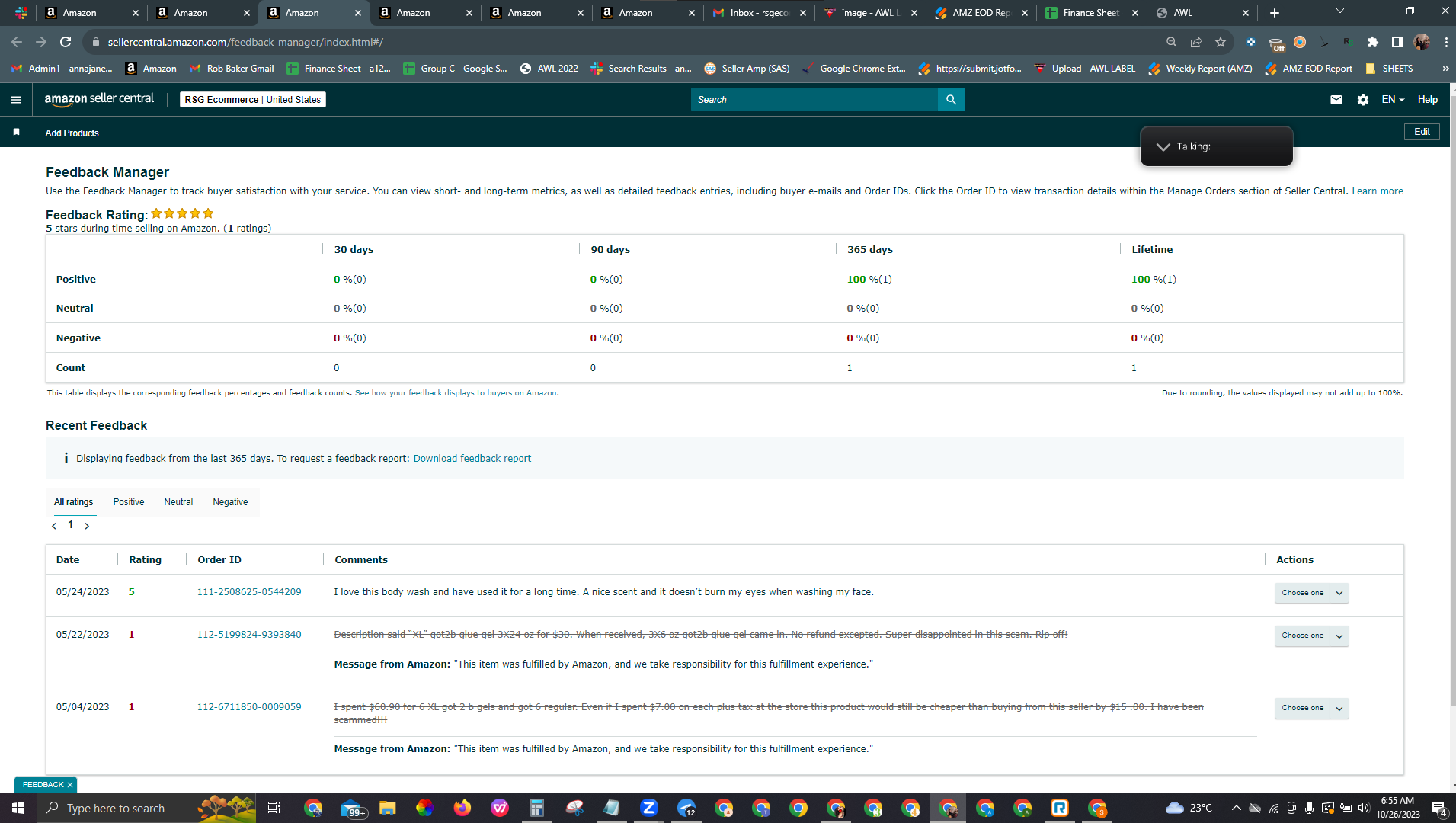Click the amazon seller central logo
Screen dimensions: 1456x823
(99, 99)
